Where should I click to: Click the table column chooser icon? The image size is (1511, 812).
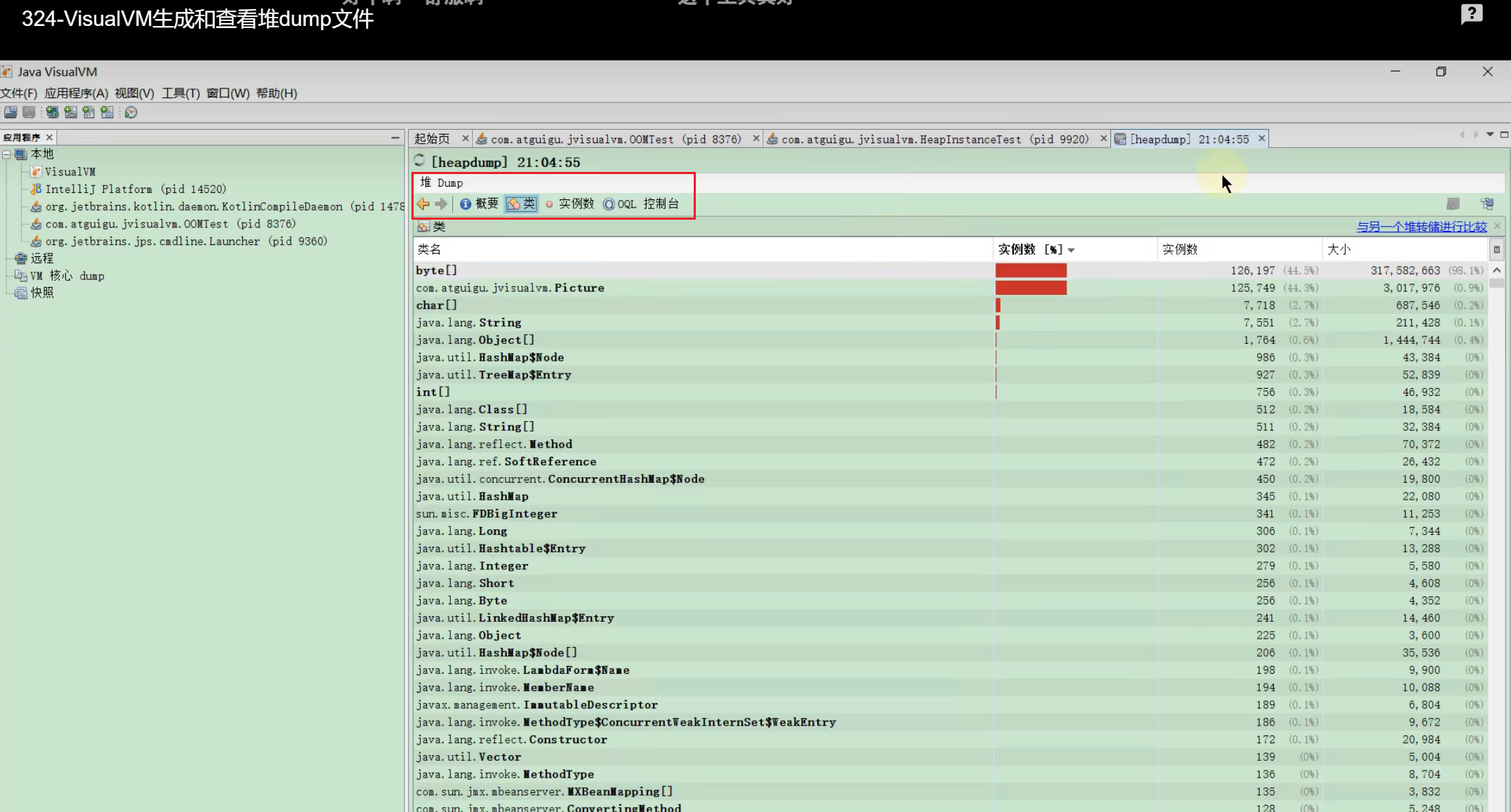(1496, 249)
